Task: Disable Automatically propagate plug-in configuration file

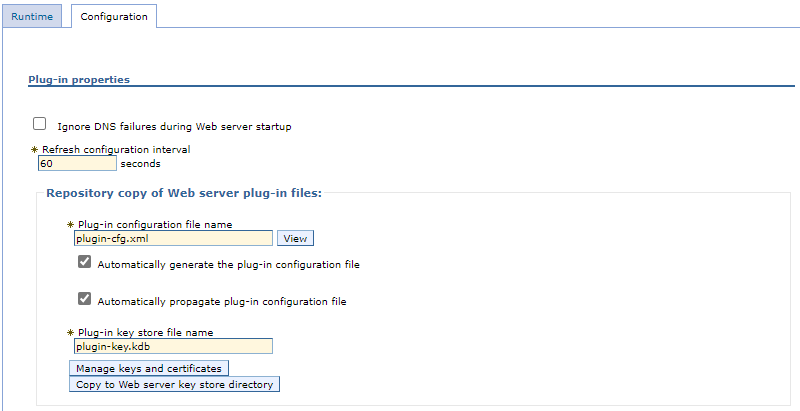Action: click(84, 299)
